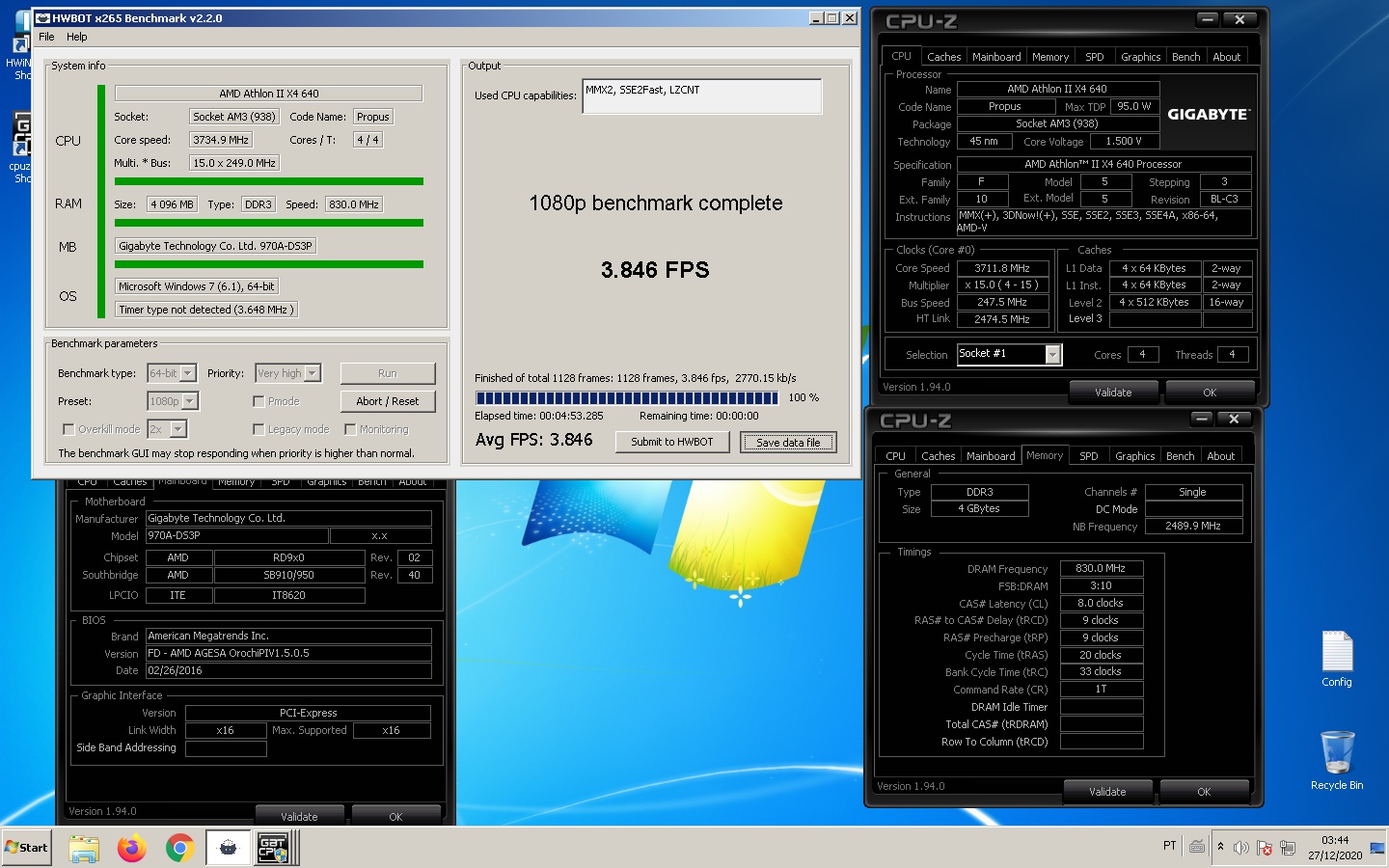The height and width of the screenshot is (868, 1389).
Task: Click the GIGABYTE logo in CPU-Z
Action: pyautogui.click(x=1209, y=114)
